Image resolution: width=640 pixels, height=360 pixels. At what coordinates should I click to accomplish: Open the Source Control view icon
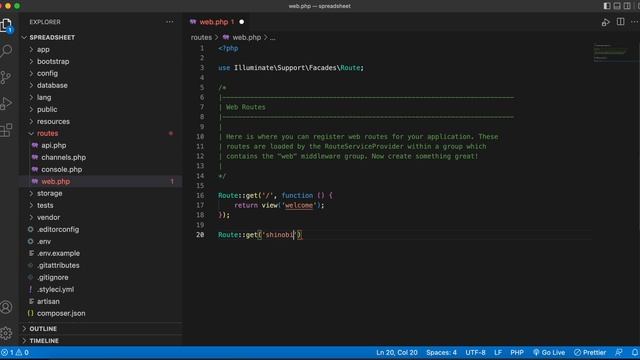click(x=6, y=77)
